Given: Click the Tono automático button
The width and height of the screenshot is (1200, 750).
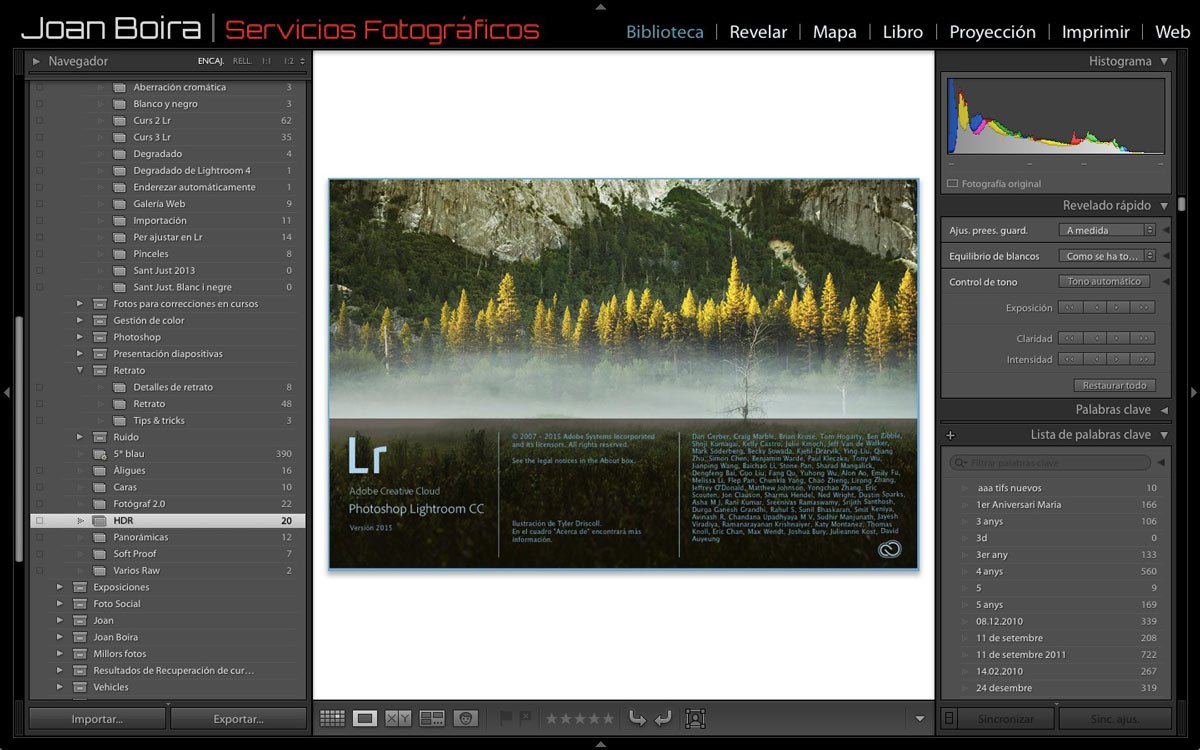Looking at the screenshot, I should tap(1104, 282).
